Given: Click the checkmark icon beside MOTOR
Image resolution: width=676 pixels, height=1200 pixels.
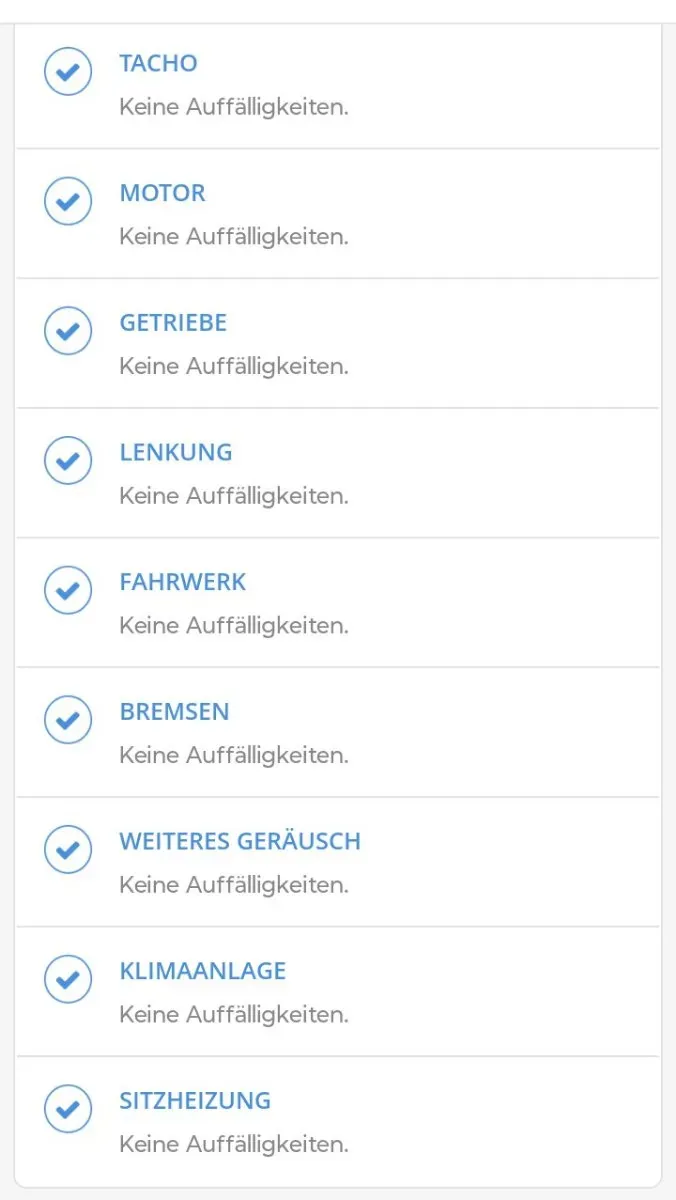Looking at the screenshot, I should pos(68,202).
